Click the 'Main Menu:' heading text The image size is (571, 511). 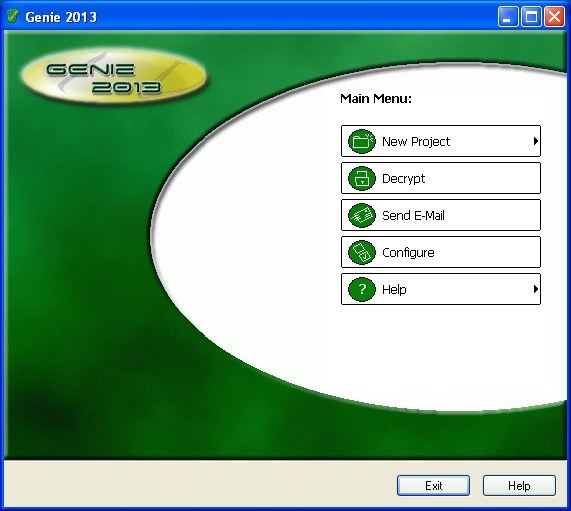point(376,99)
